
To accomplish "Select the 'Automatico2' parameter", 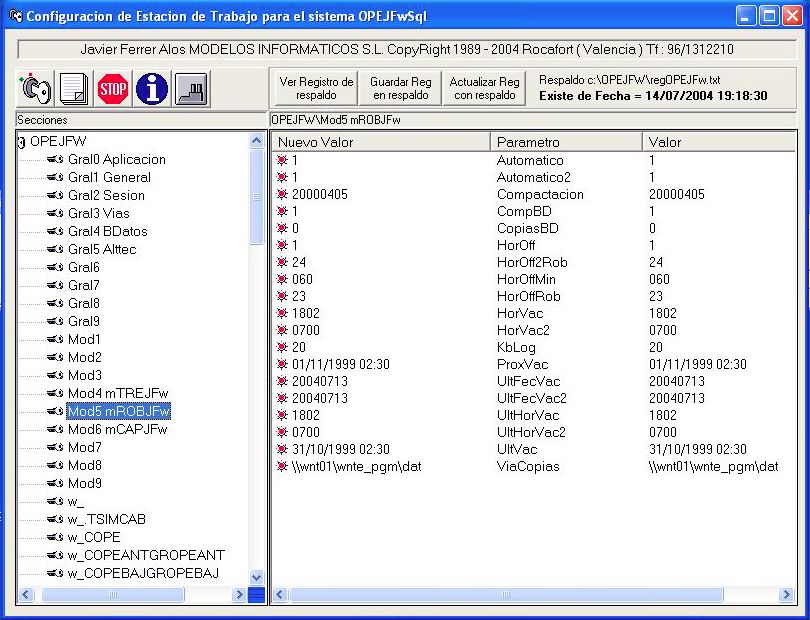I will coord(534,177).
